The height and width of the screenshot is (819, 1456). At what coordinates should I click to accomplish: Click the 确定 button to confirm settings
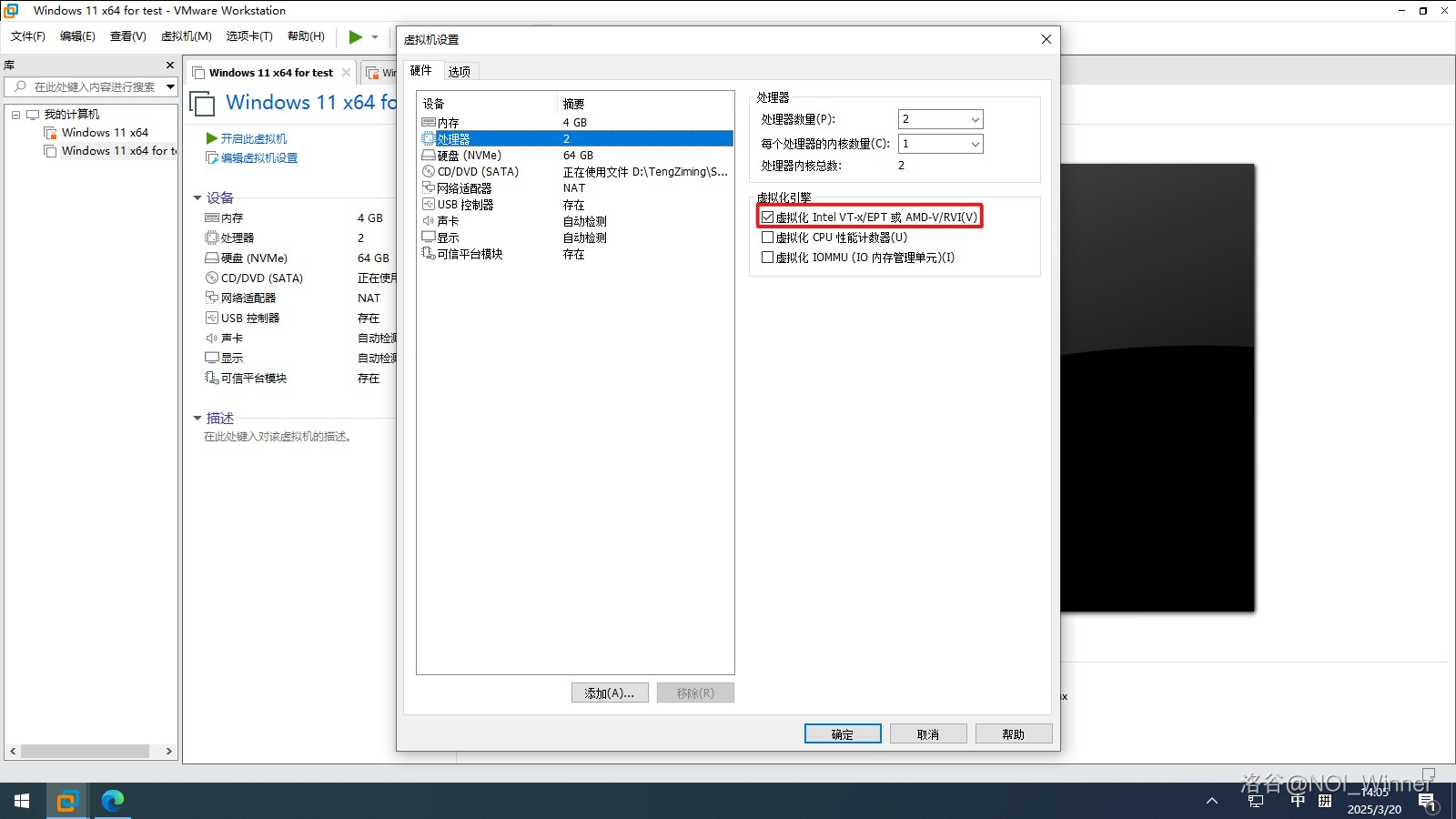[x=843, y=734]
